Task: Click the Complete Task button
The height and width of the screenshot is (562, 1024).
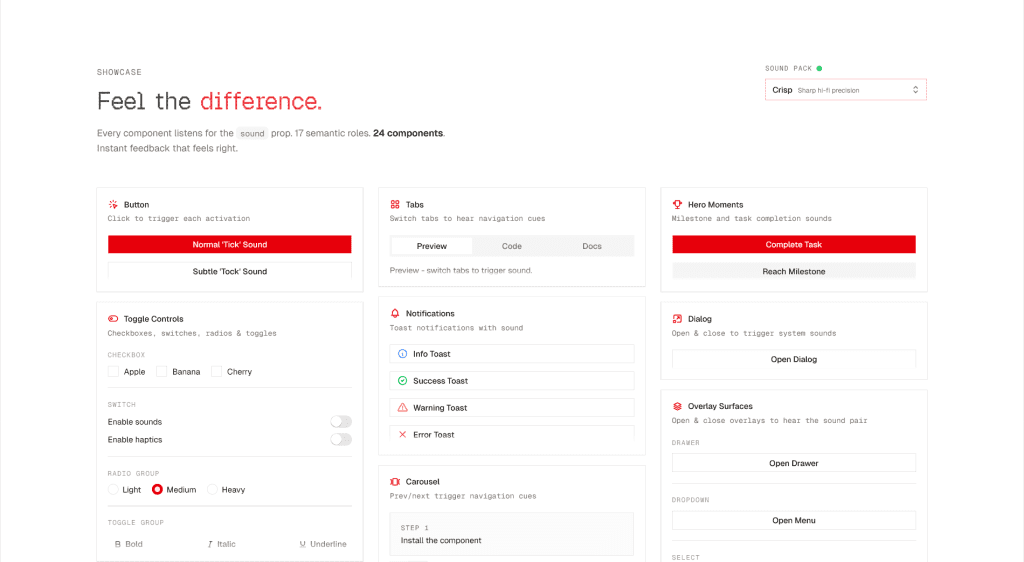Action: point(793,244)
